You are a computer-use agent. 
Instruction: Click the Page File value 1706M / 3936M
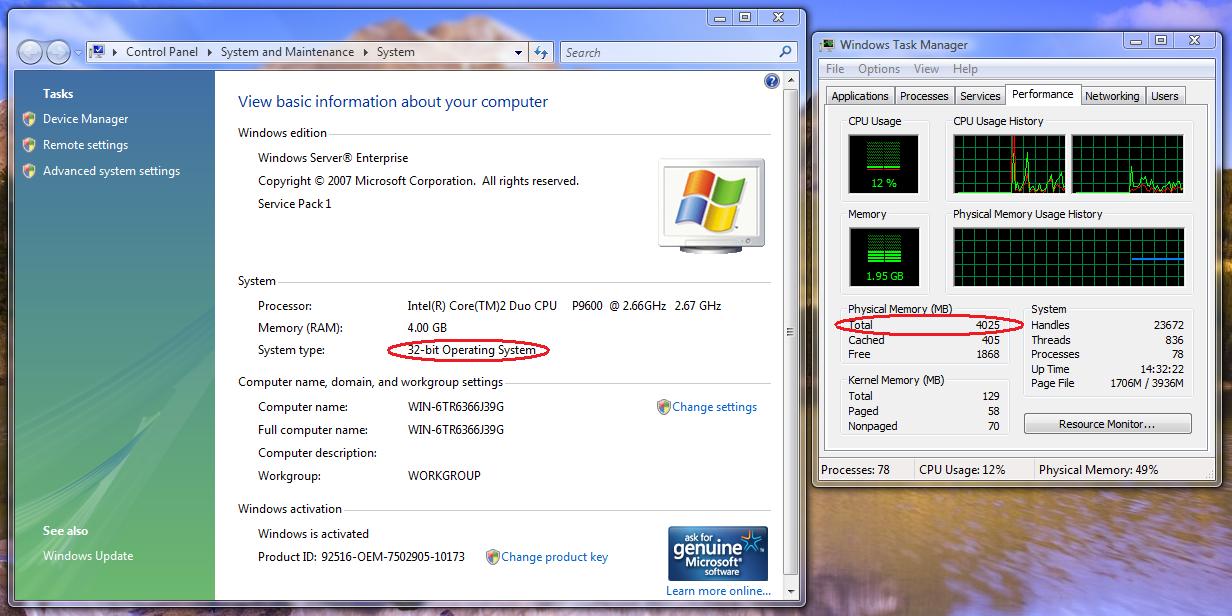1147,383
